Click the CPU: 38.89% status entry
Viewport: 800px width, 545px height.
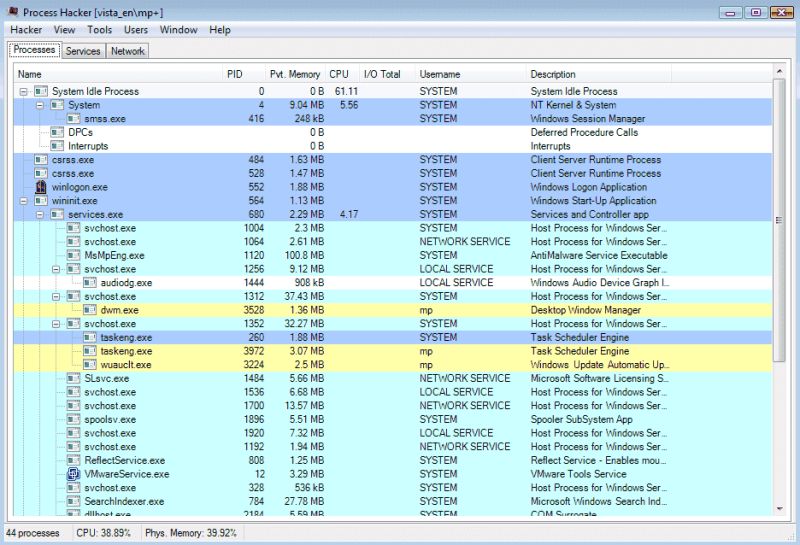pyautogui.click(x=104, y=533)
